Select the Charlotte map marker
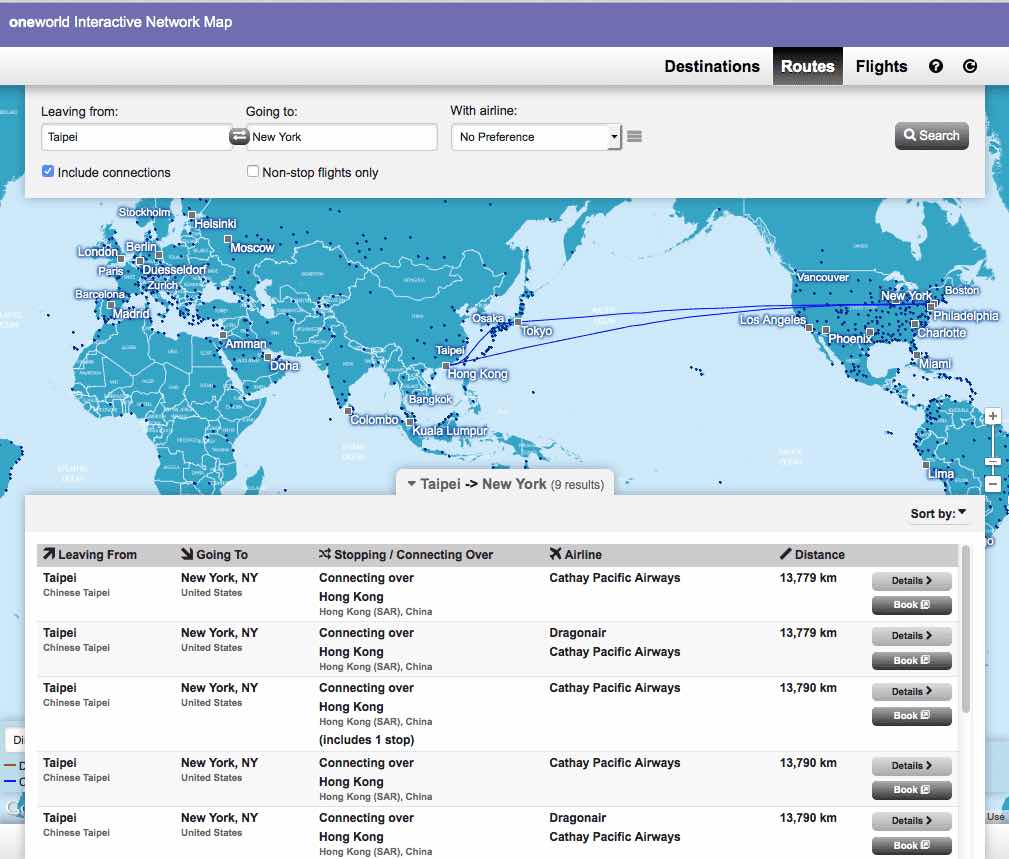 pos(914,324)
